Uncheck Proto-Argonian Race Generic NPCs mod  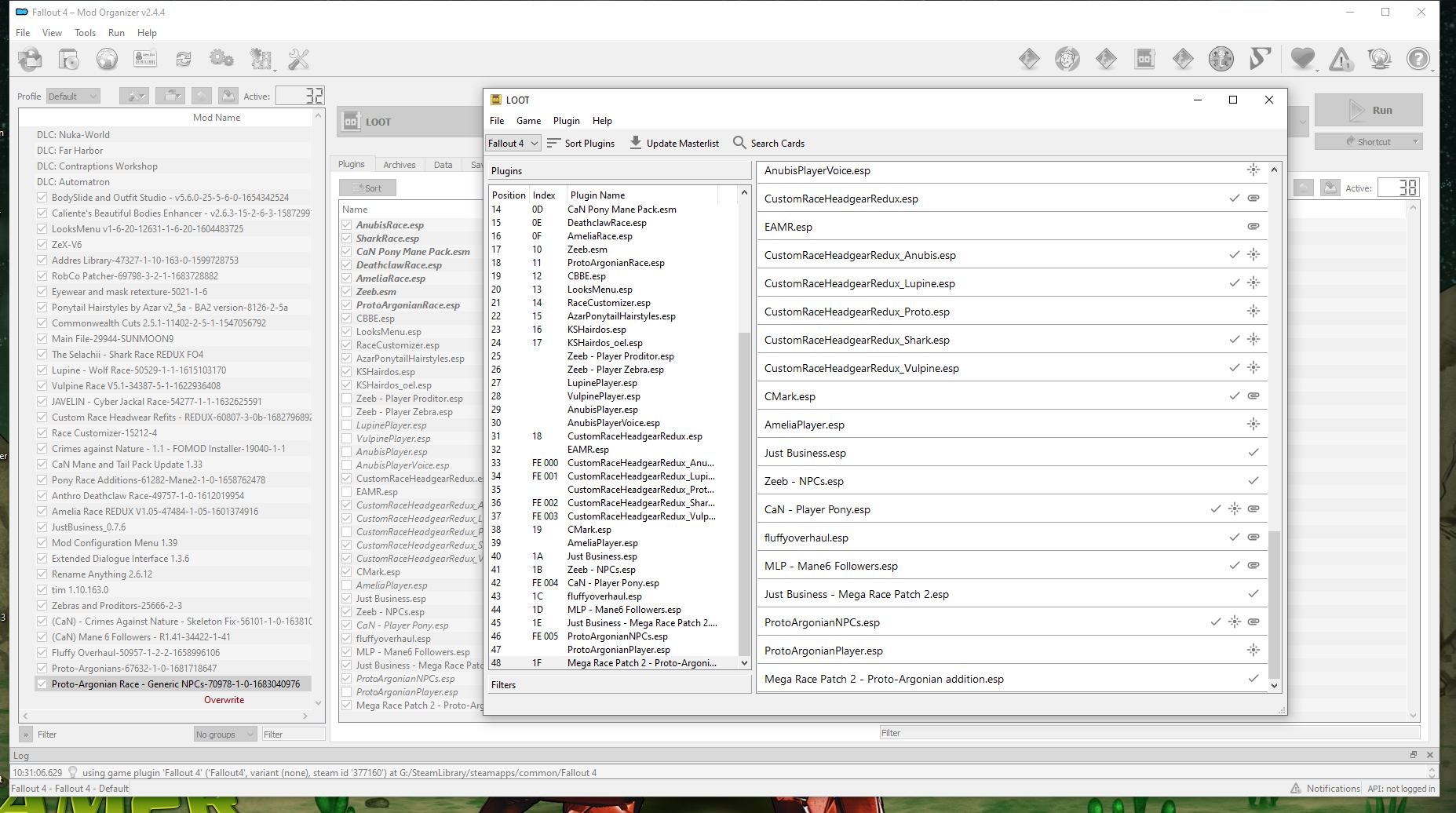click(42, 684)
